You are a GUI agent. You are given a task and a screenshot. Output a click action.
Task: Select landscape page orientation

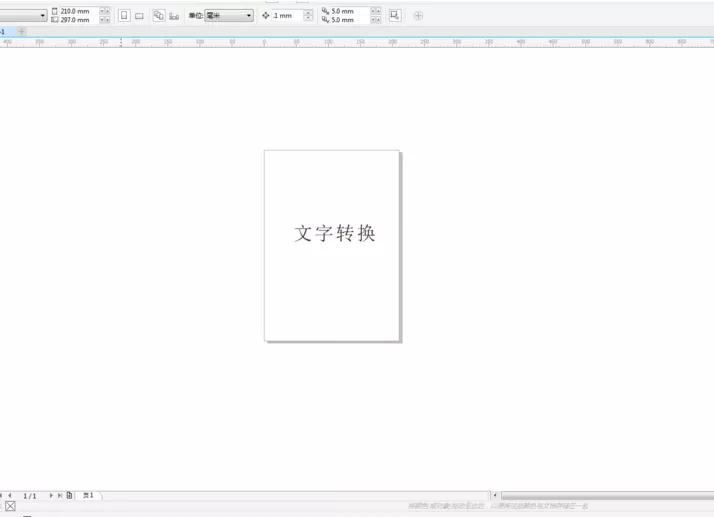pyautogui.click(x=139, y=16)
